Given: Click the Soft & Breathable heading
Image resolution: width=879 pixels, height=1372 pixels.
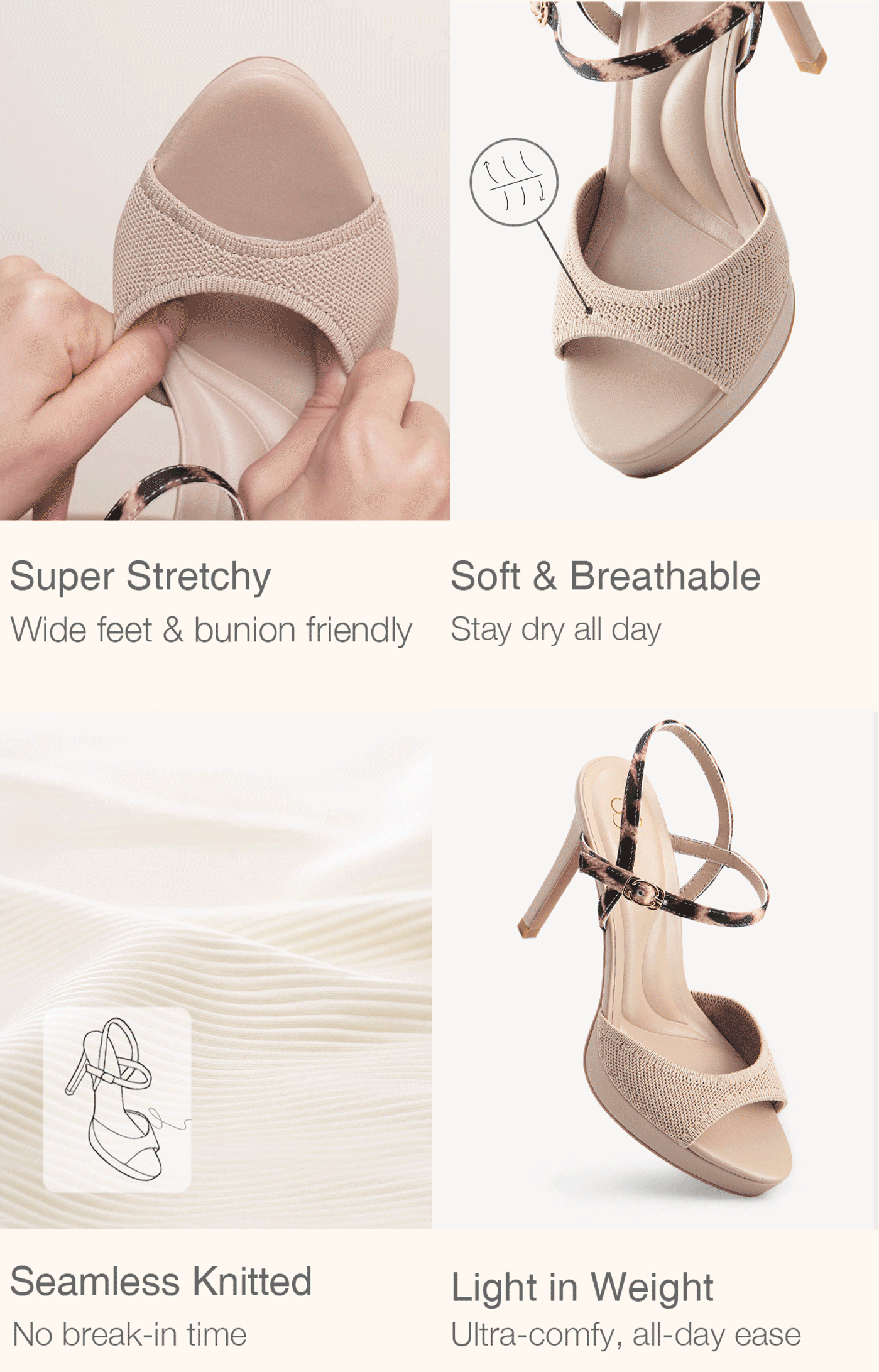Looking at the screenshot, I should pyautogui.click(x=606, y=575).
